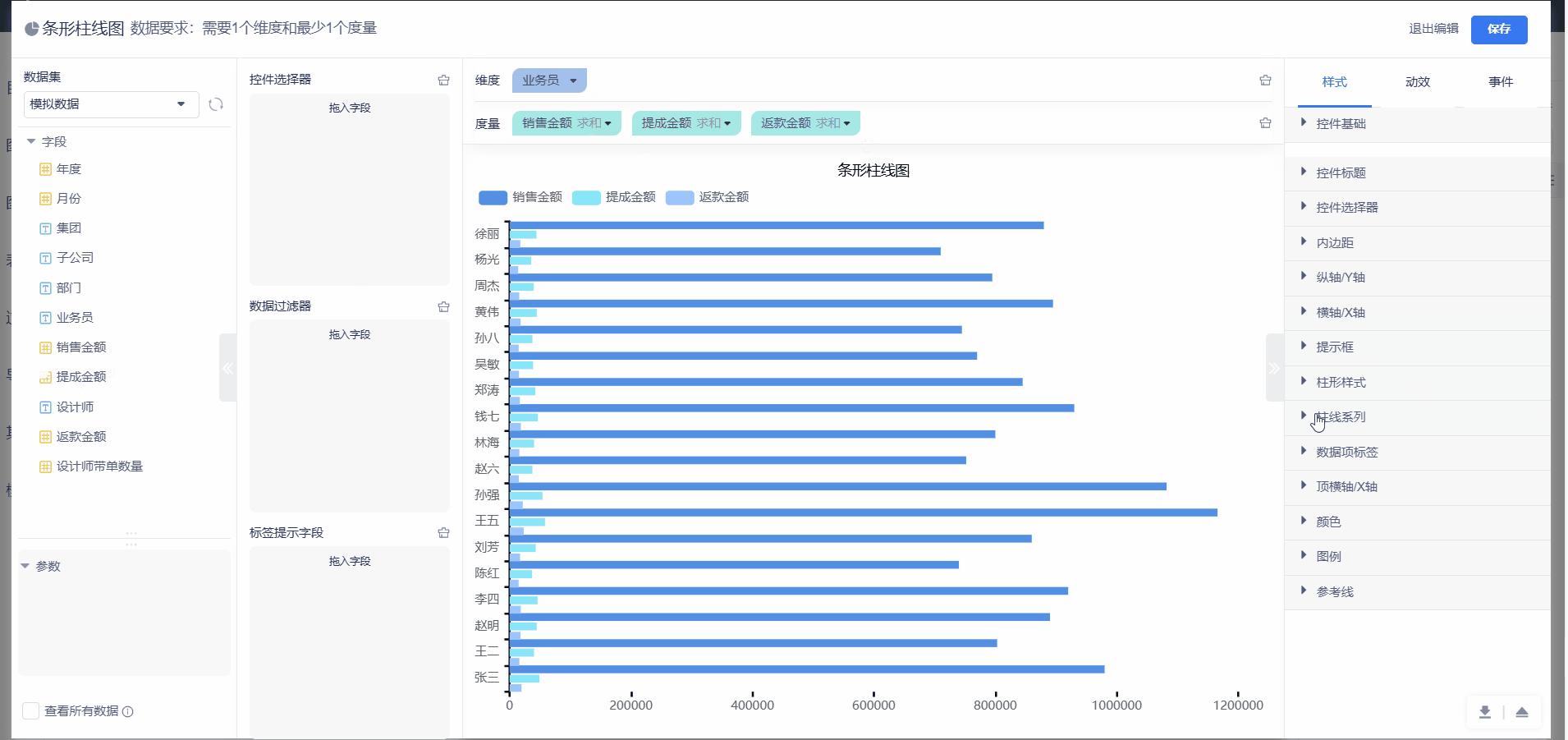Expand the 控件选择器 style section in right panel

click(1417, 208)
